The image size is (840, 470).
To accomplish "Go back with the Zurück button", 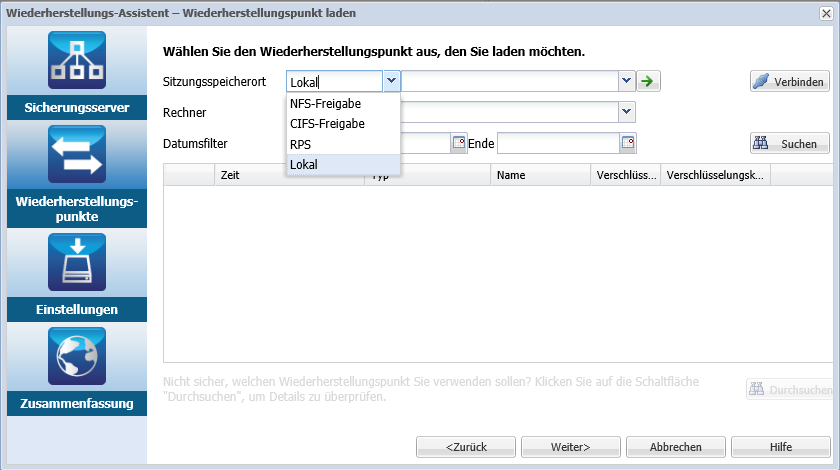I will 466,447.
